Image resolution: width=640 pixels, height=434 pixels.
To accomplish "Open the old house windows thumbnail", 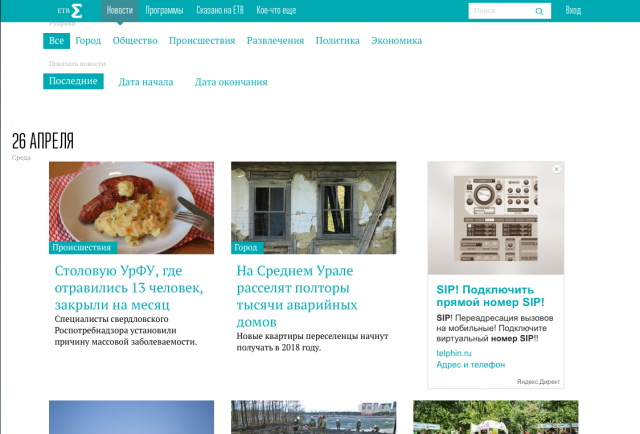I will (313, 207).
